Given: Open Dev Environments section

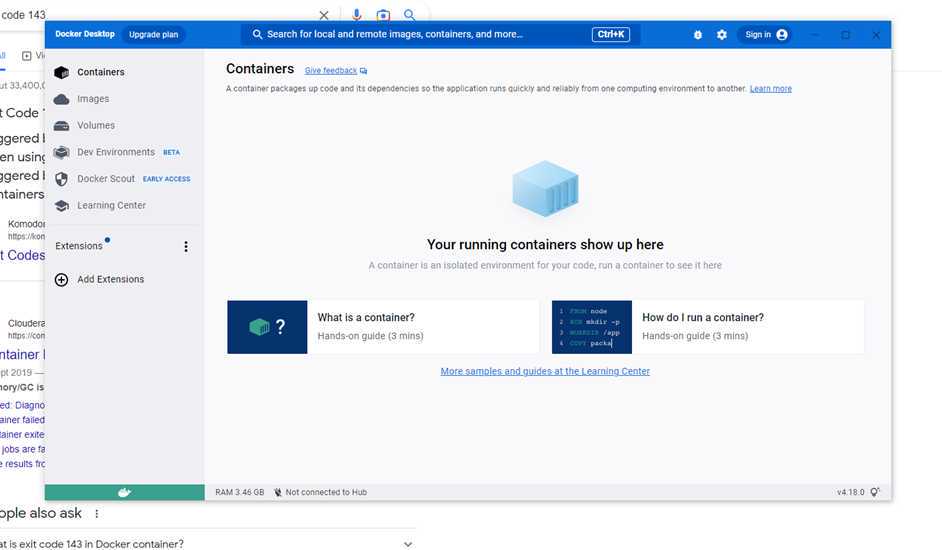Looking at the screenshot, I should pyautogui.click(x=115, y=152).
